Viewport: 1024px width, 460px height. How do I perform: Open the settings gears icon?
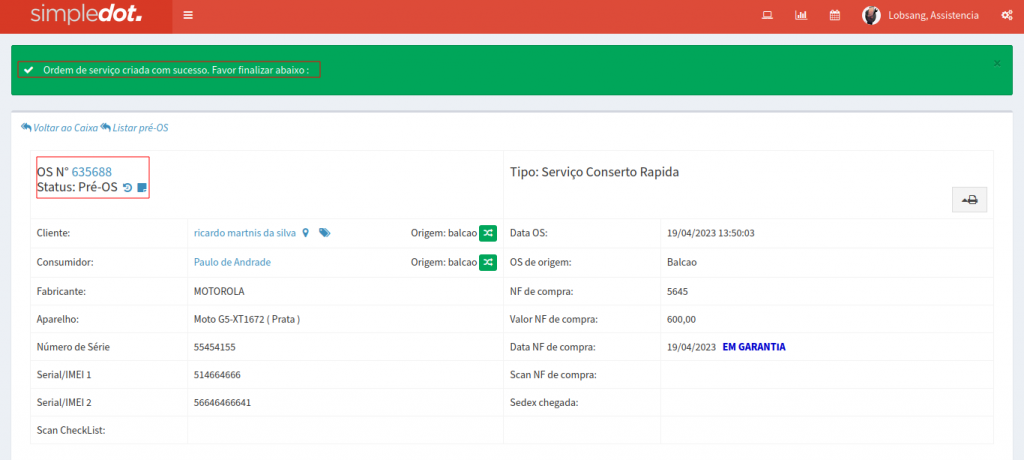1007,16
